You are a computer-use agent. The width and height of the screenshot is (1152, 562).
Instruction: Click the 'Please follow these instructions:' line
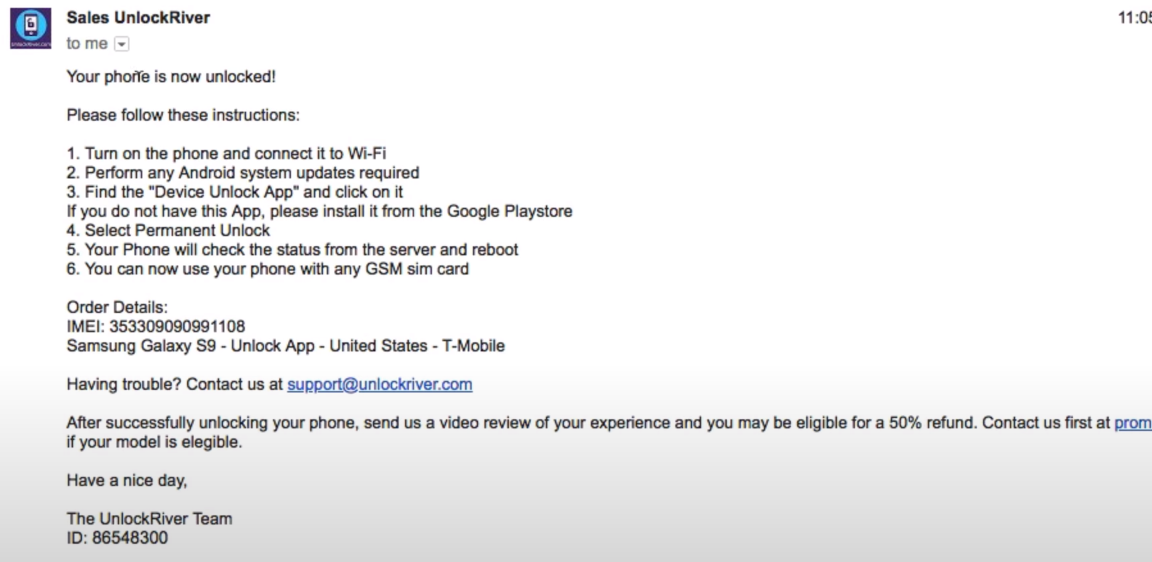coord(183,115)
